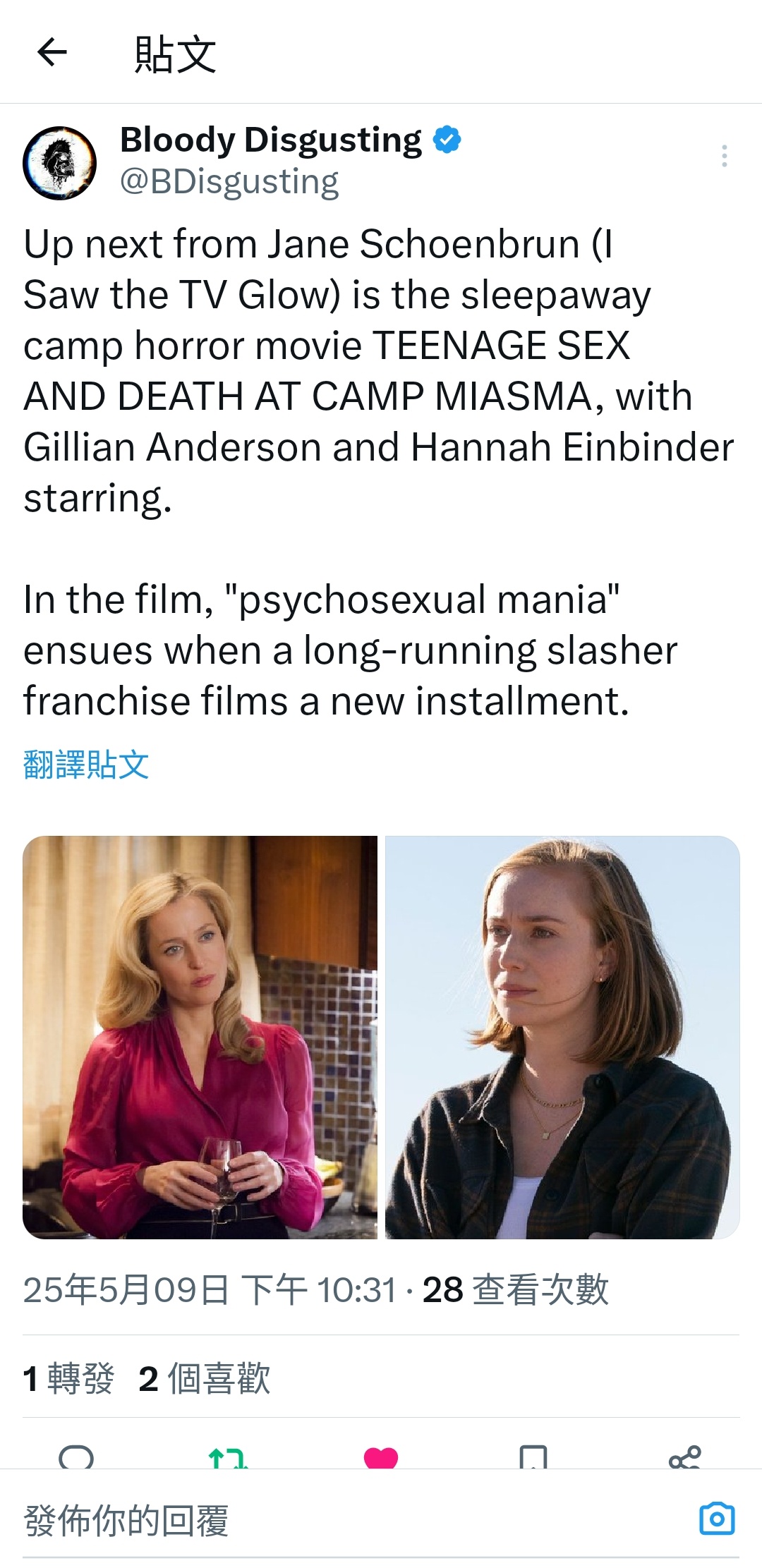Tap the blue verified badge
Viewport: 762px width, 1568px height.
coord(447,140)
